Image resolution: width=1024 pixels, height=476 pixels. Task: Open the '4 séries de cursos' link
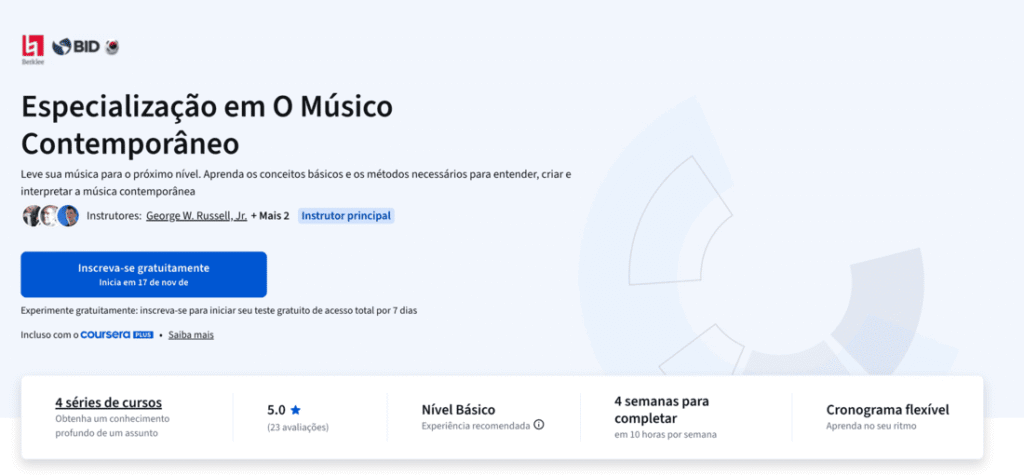point(108,402)
